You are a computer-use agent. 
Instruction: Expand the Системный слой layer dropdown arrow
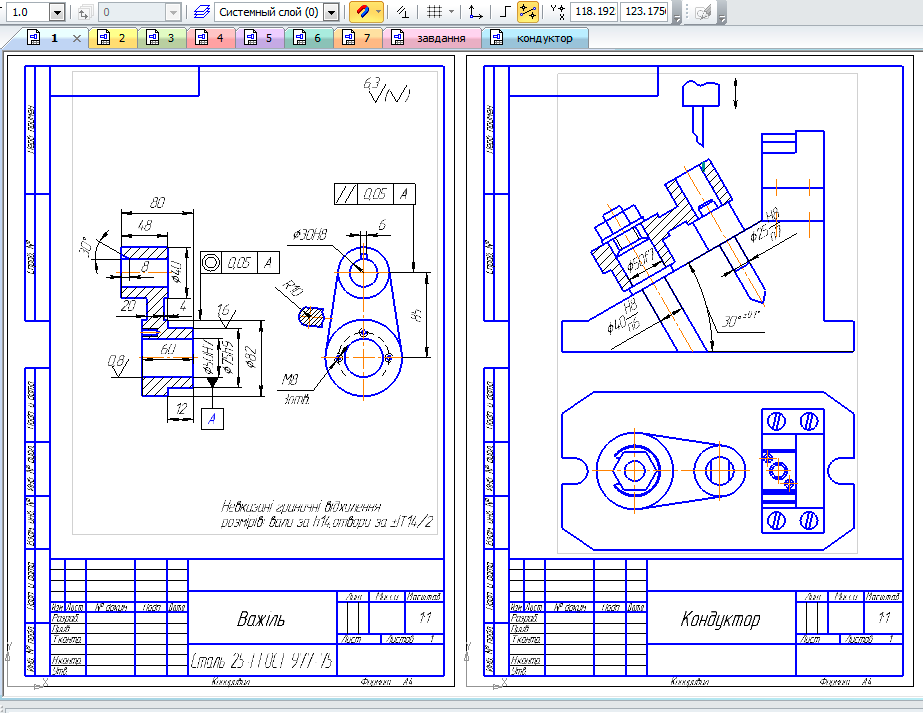coord(331,12)
